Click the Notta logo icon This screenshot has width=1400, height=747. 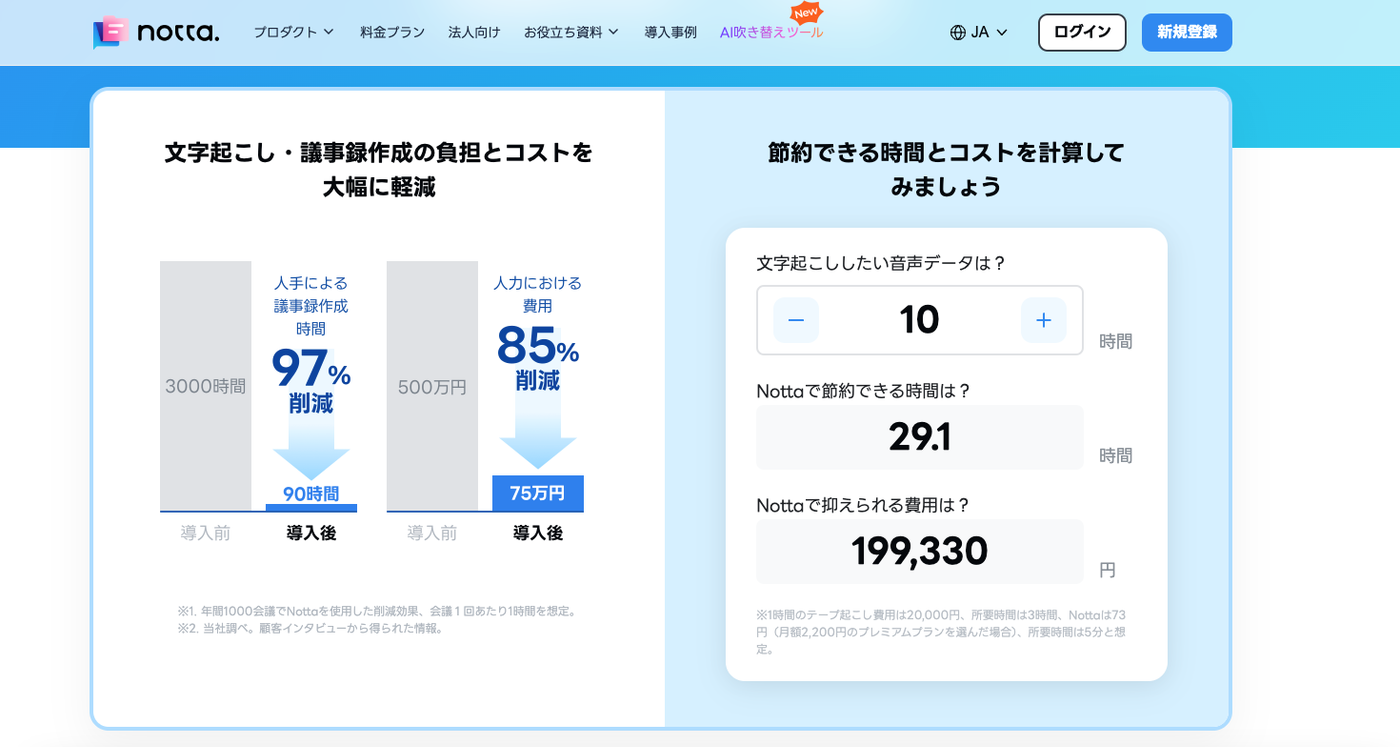110,32
